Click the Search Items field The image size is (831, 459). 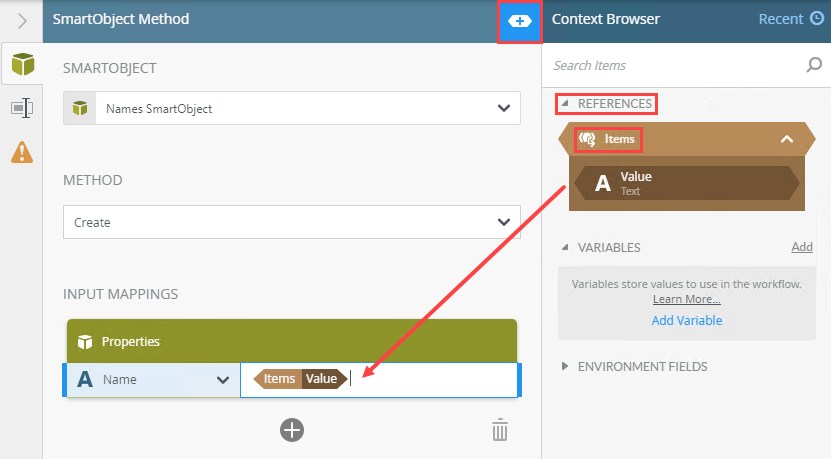click(x=676, y=66)
